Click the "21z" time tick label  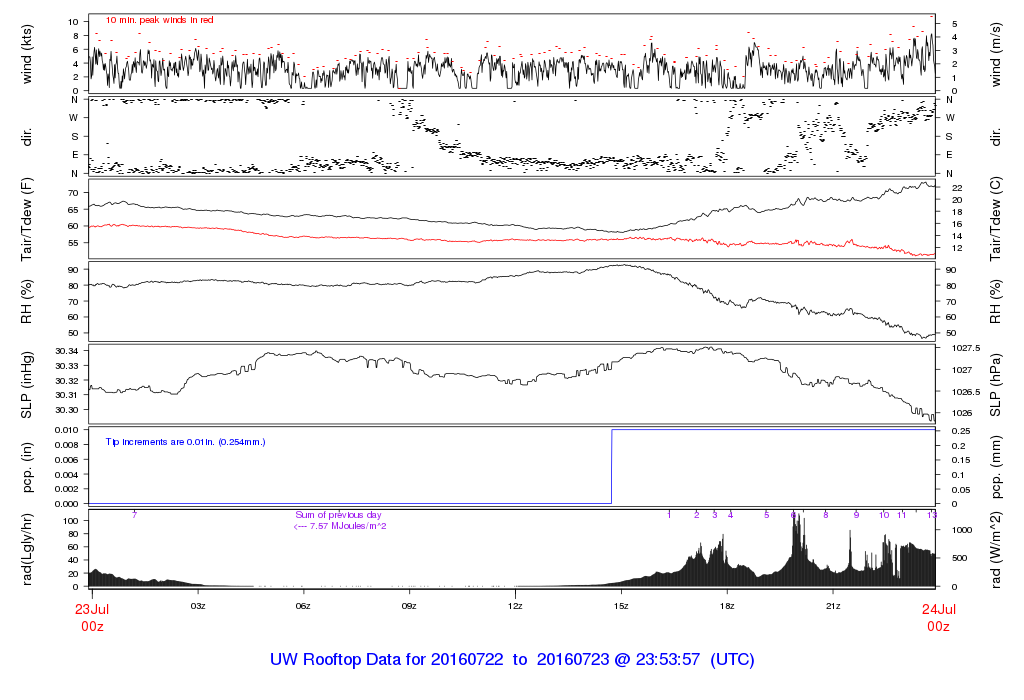coord(833,606)
